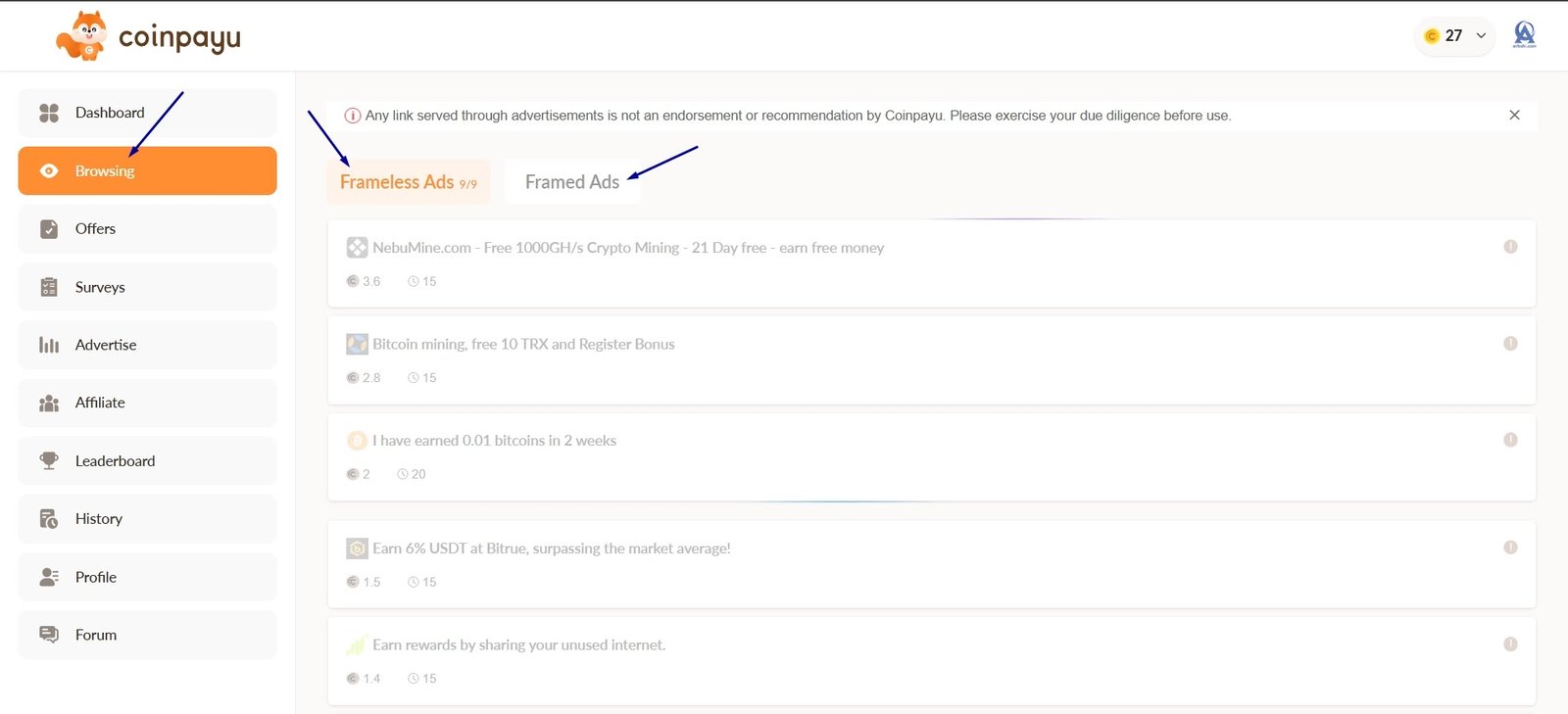The width and height of the screenshot is (1568, 714).
Task: Click the Browsing eye icon
Action: (x=49, y=171)
